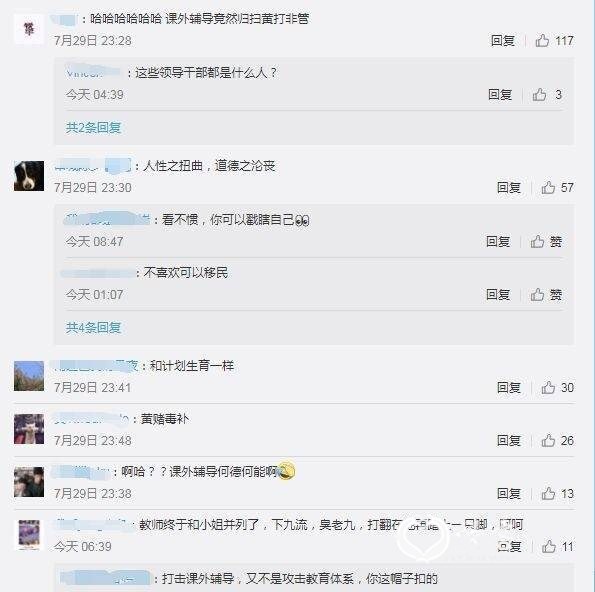Like the reply posted today at 08:47
595x592 pixels.
click(537, 241)
